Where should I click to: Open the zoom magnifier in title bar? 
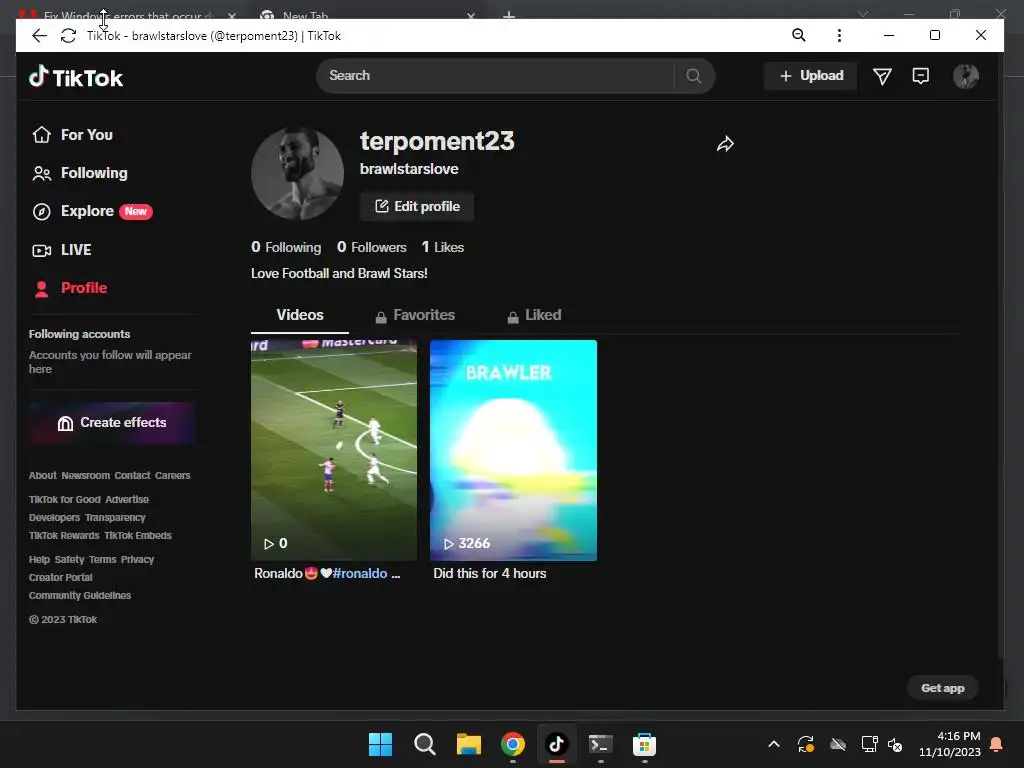click(798, 35)
